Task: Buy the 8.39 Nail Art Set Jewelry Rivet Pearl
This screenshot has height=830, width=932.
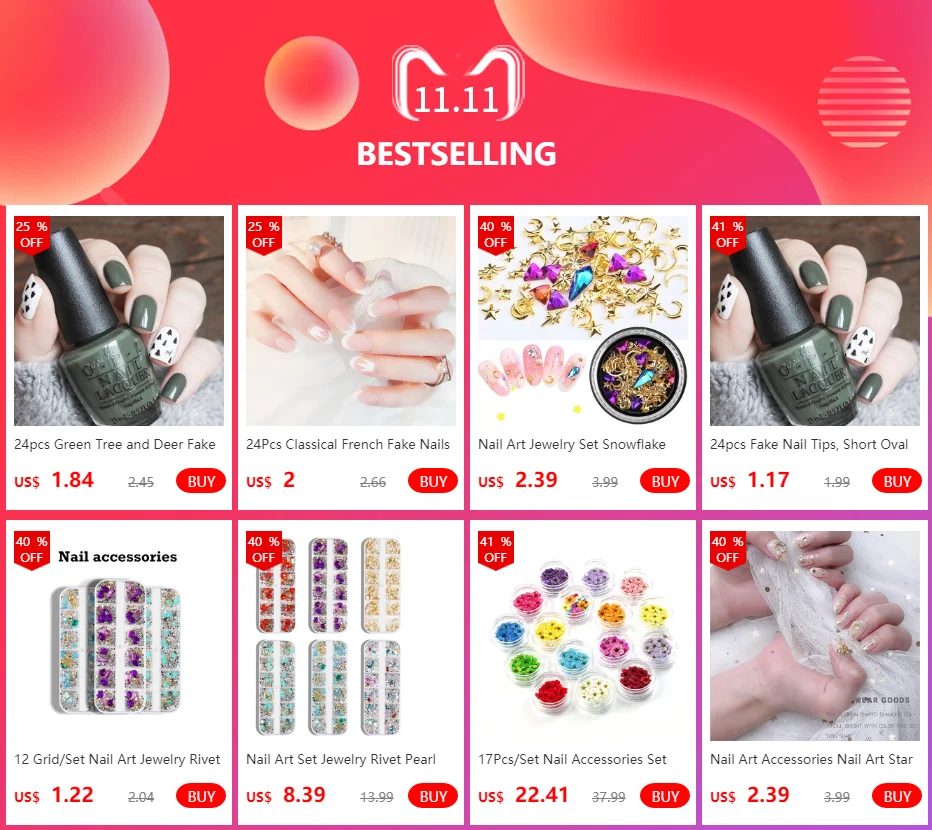Action: pos(433,796)
